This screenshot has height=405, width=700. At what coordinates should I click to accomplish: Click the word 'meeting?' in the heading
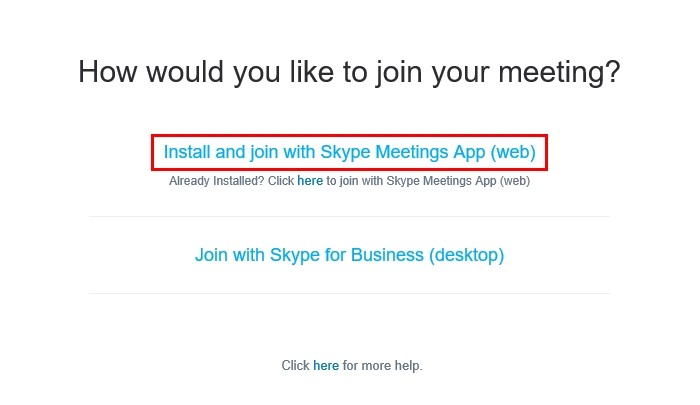point(559,72)
